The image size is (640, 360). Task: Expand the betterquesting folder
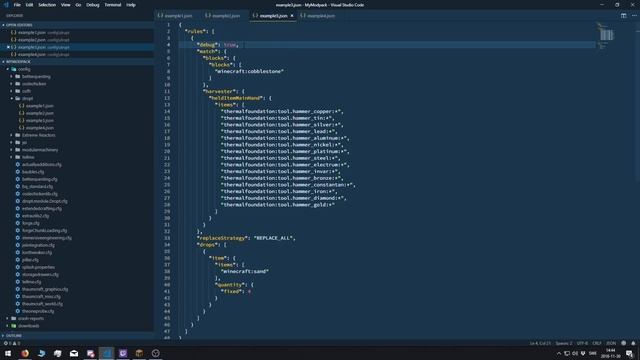(12, 77)
